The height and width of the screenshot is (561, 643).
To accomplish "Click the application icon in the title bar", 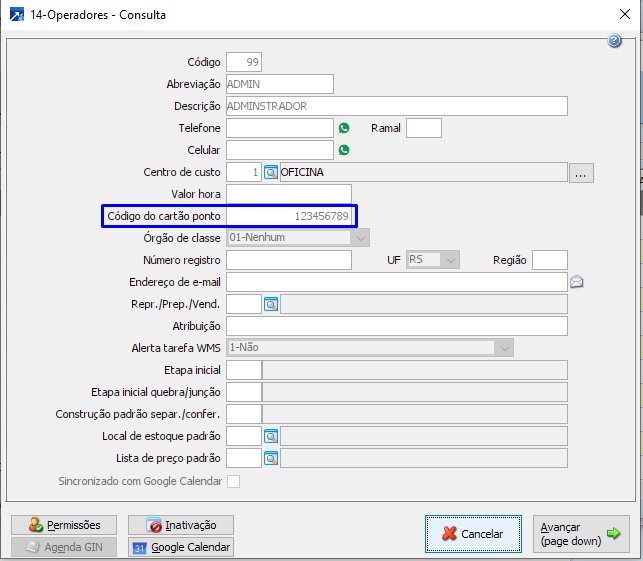I will (x=17, y=15).
